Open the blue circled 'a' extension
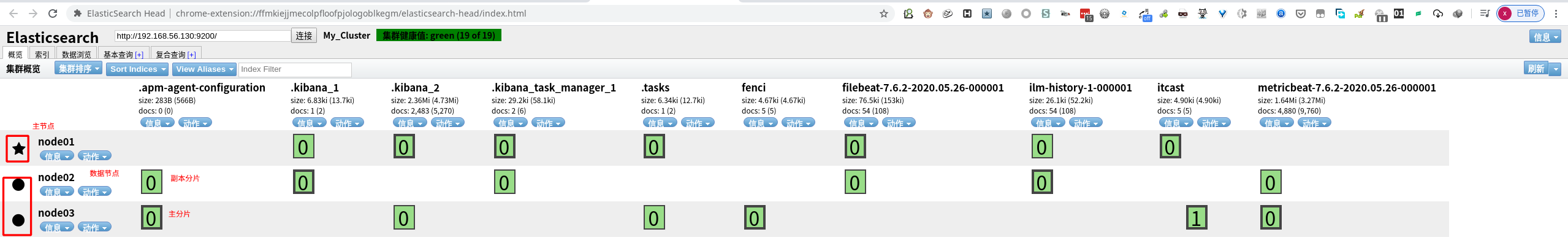This screenshot has height=248, width=1568. (x=1281, y=14)
